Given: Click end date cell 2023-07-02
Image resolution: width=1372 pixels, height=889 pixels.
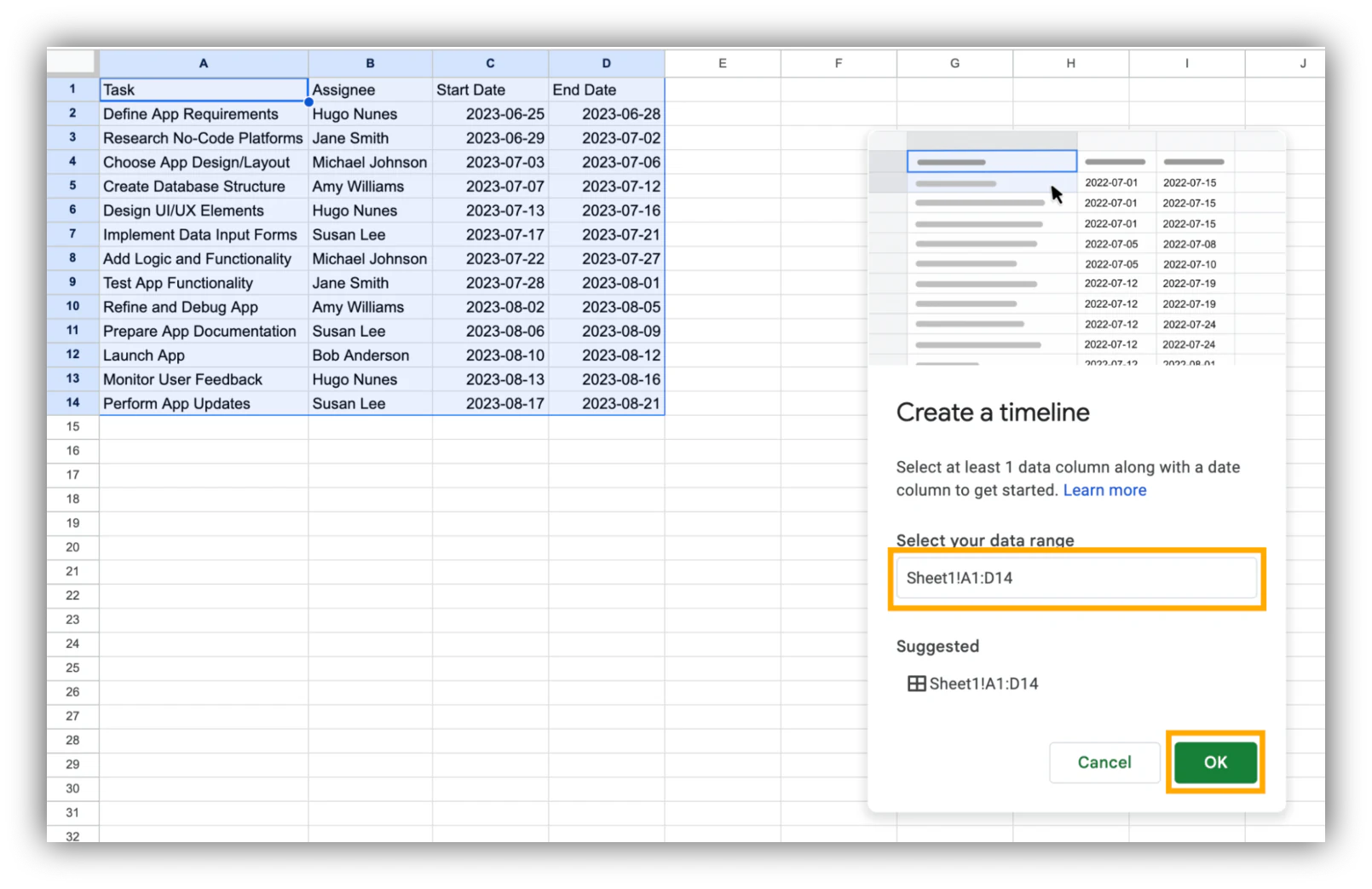Looking at the screenshot, I should click(607, 138).
